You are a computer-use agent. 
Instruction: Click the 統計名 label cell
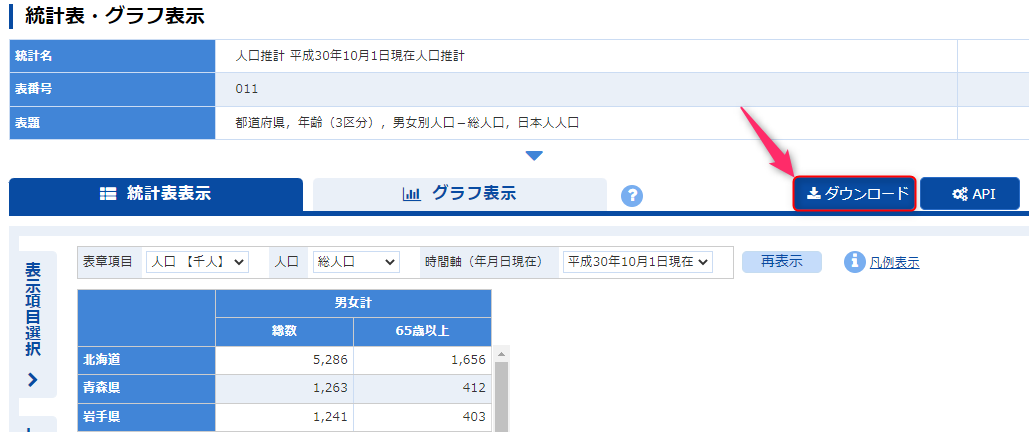[112, 56]
